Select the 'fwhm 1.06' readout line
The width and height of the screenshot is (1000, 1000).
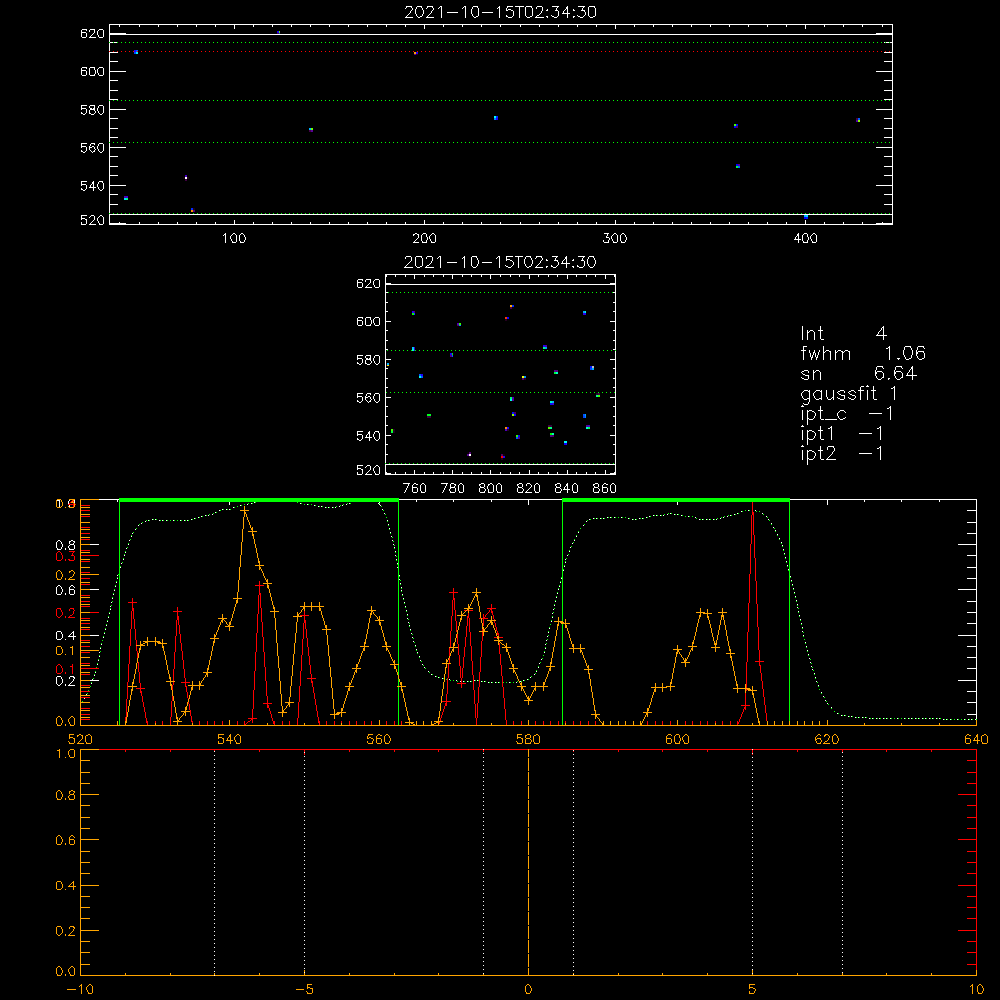pos(863,353)
